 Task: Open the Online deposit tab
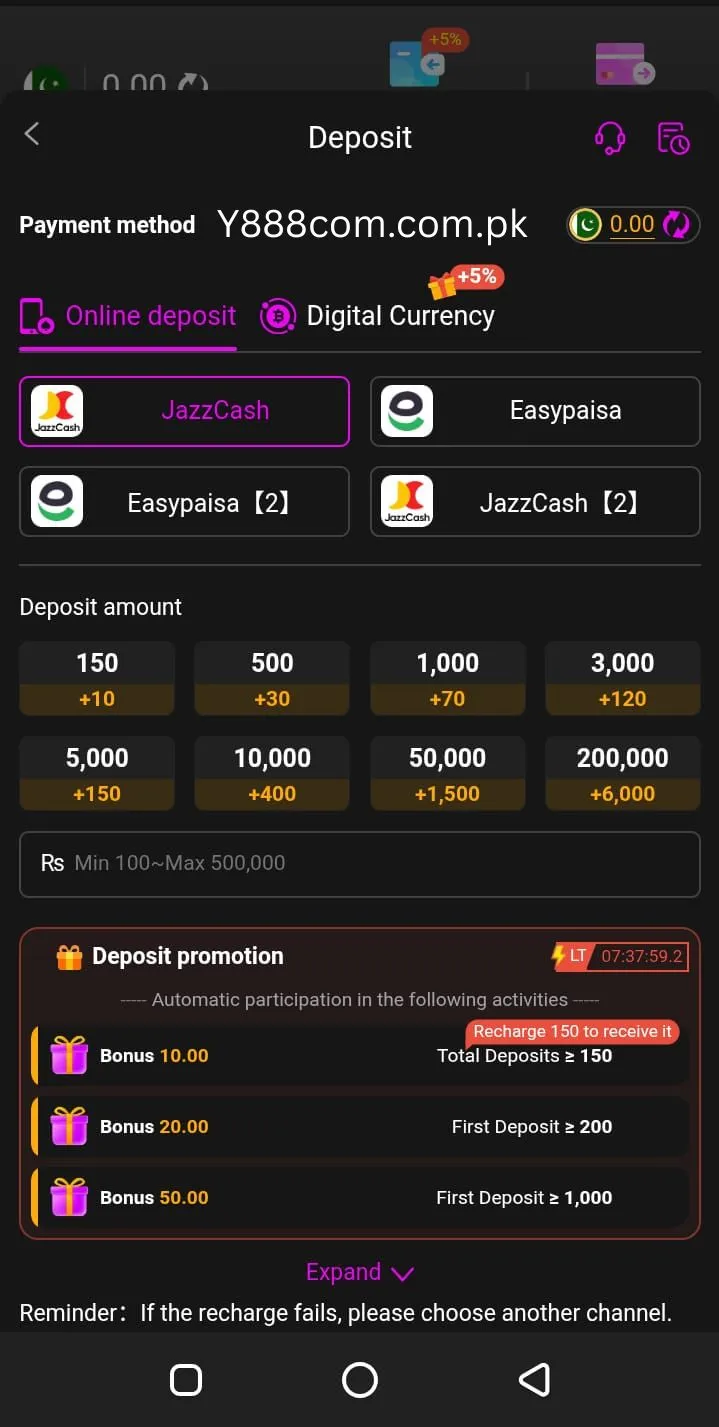tap(127, 315)
